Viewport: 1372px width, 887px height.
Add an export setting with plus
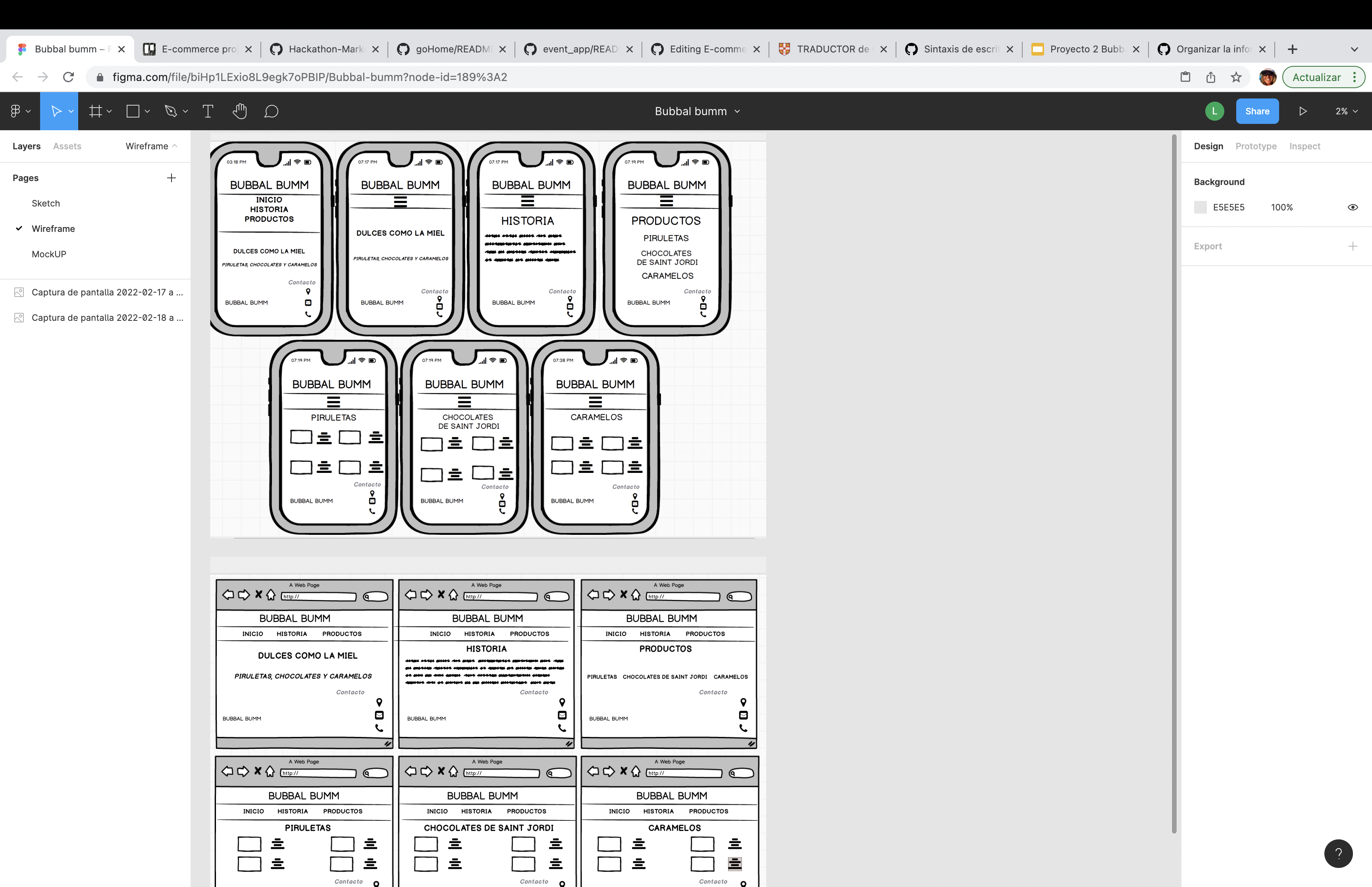pyautogui.click(x=1353, y=246)
